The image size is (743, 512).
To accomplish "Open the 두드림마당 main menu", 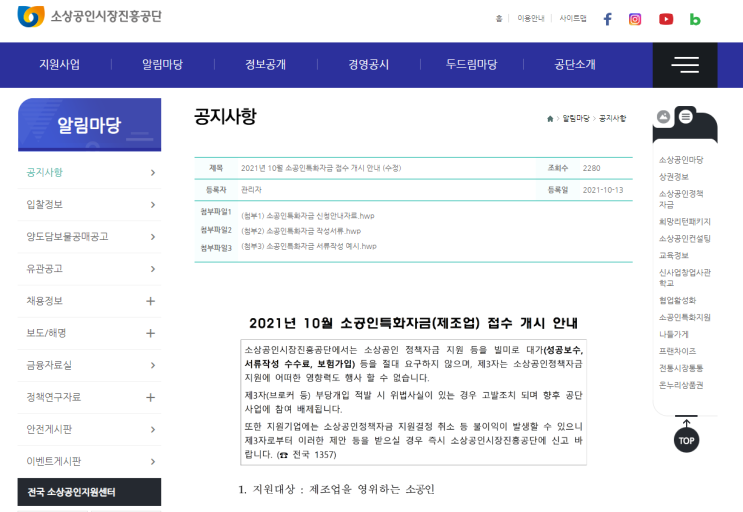I will tap(471, 64).
